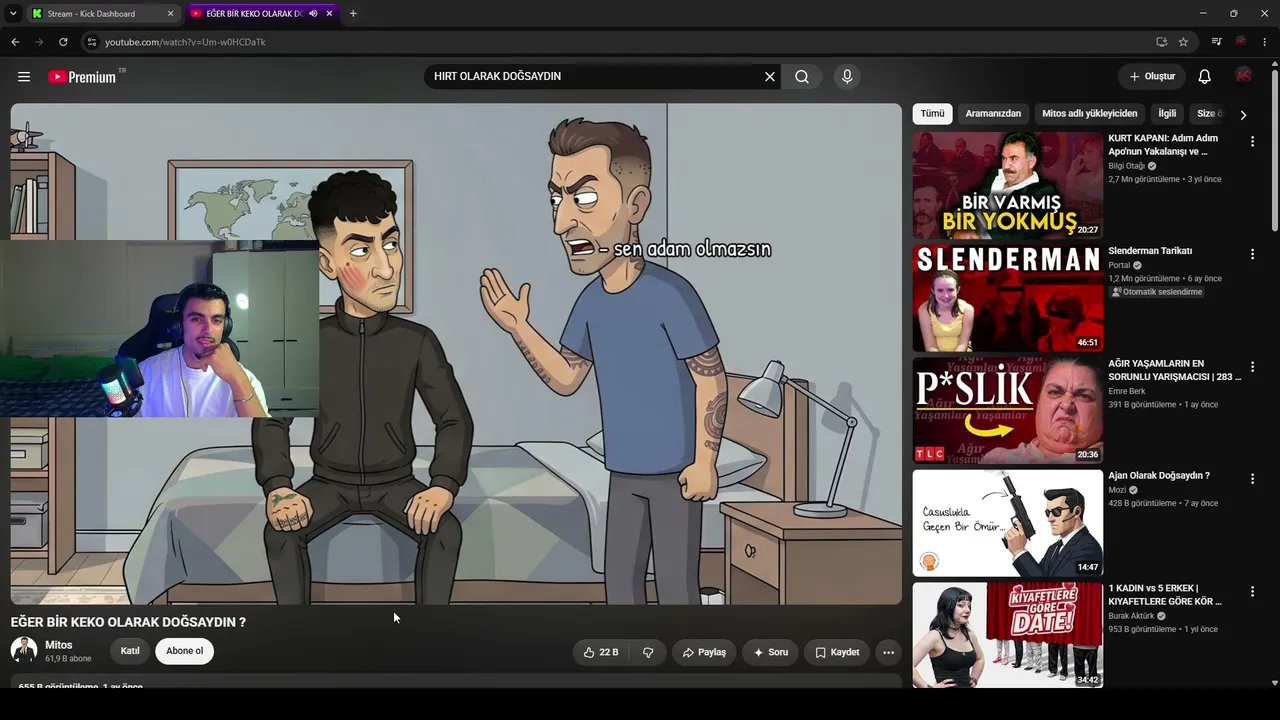
Task: Select the Tümü filter chip
Action: click(x=932, y=114)
